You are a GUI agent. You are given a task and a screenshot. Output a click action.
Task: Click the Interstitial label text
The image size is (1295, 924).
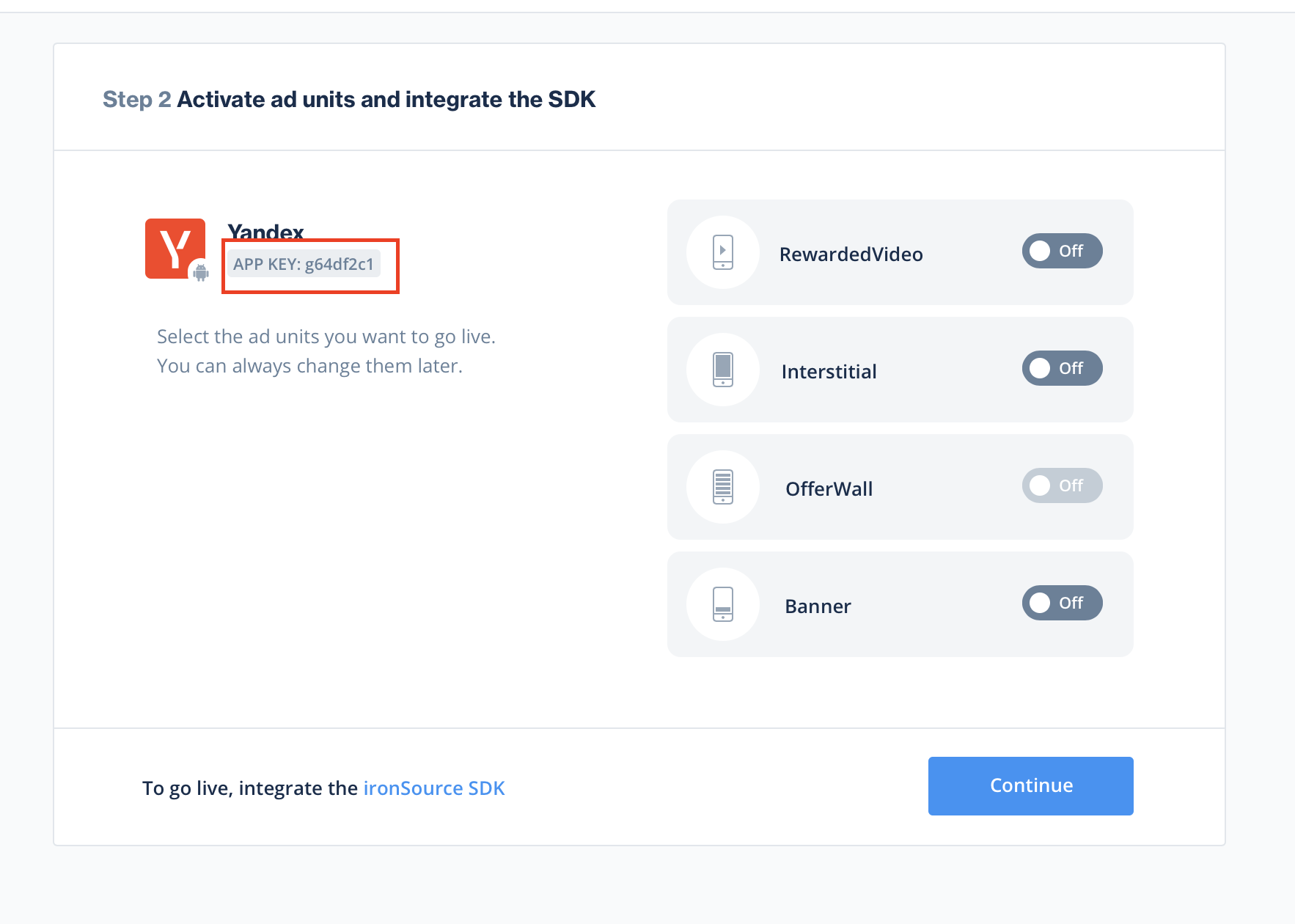pyautogui.click(x=829, y=372)
